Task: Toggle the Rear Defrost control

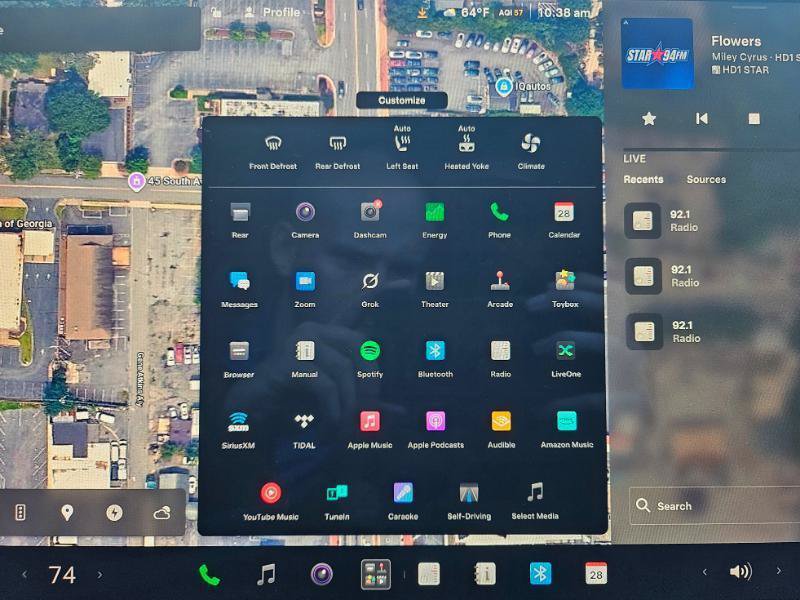Action: tap(338, 151)
